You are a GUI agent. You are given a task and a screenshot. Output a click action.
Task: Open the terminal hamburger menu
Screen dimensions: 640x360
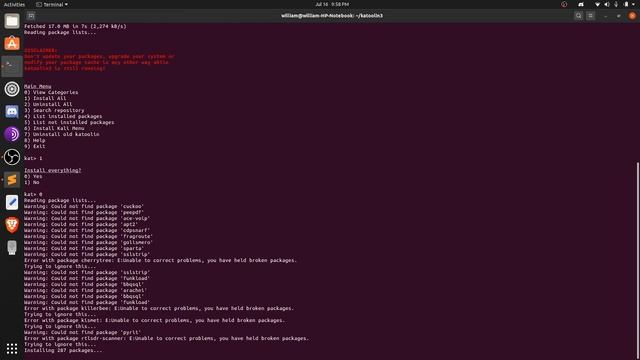click(x=590, y=16)
